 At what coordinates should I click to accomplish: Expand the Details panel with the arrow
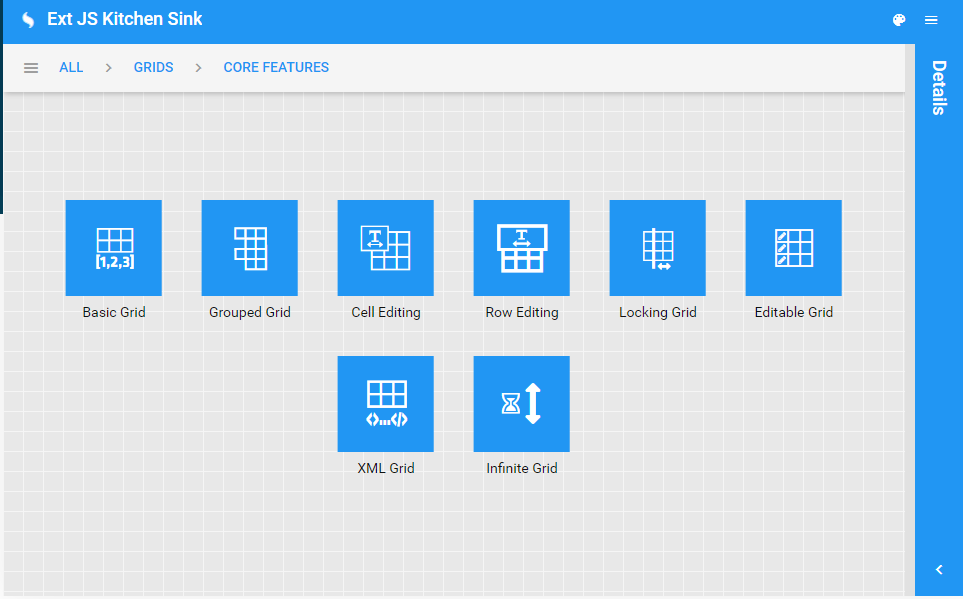click(x=939, y=570)
